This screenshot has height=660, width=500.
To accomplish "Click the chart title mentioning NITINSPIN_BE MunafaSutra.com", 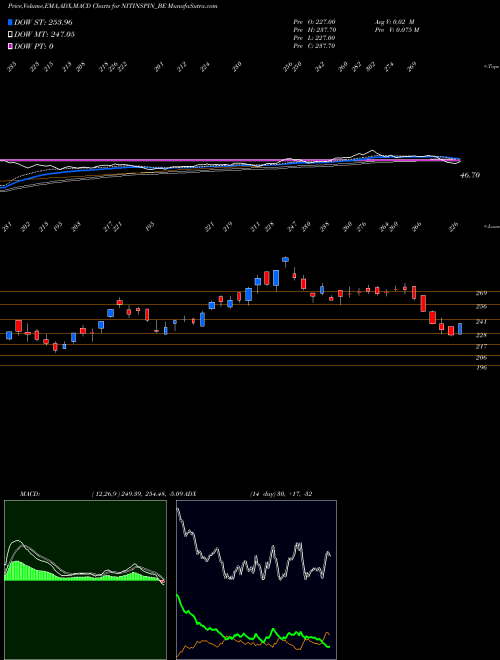I will pos(112,6).
